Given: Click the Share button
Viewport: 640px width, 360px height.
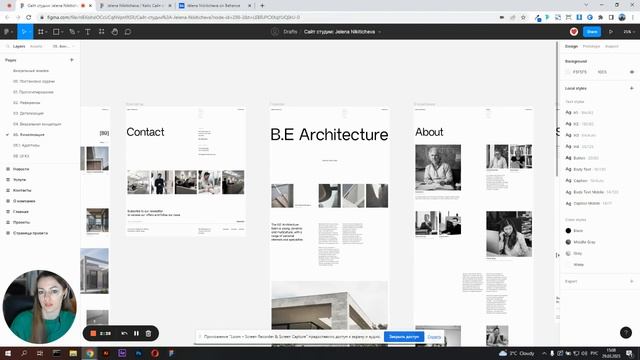Looking at the screenshot, I should coord(592,32).
